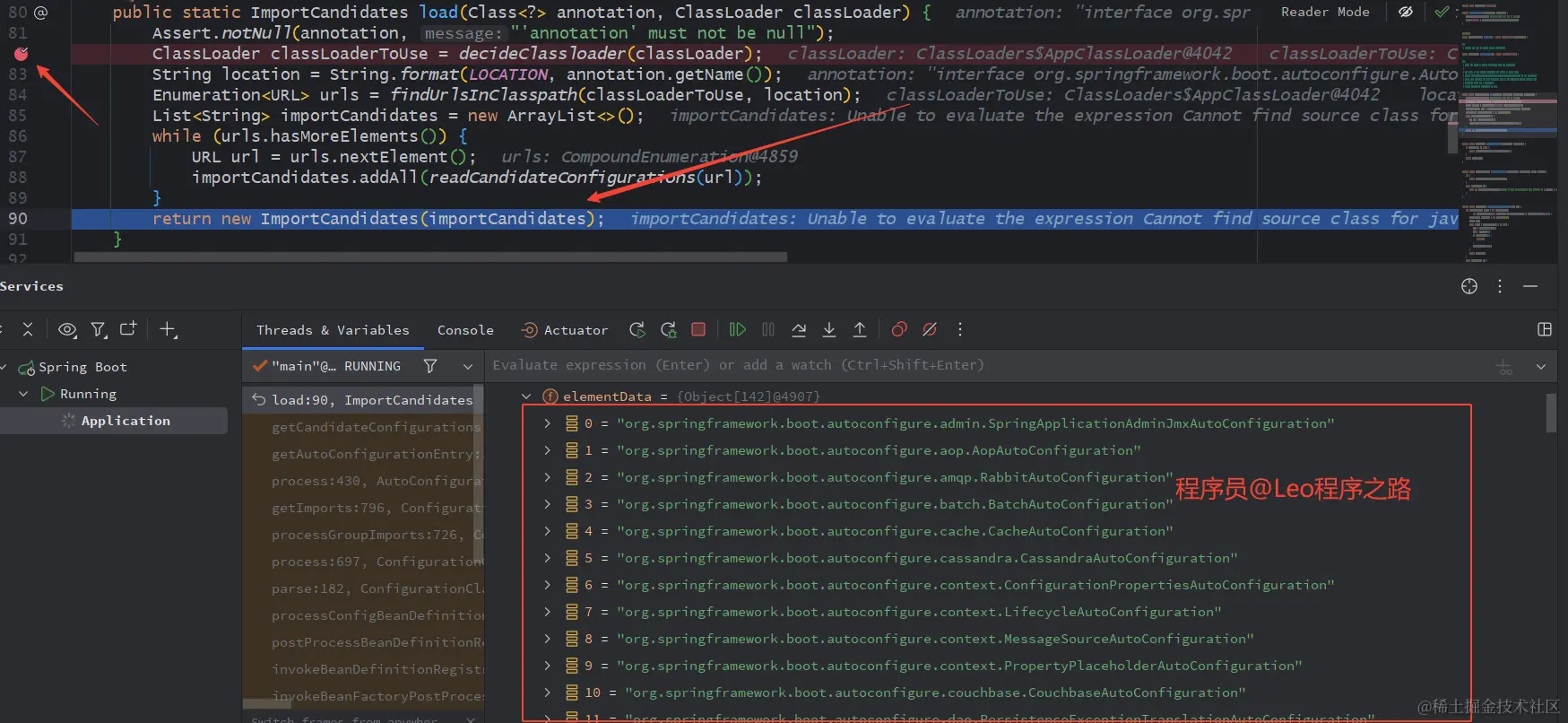
Task: Select the processGroupImports:726 stack frame
Action: tap(363, 535)
